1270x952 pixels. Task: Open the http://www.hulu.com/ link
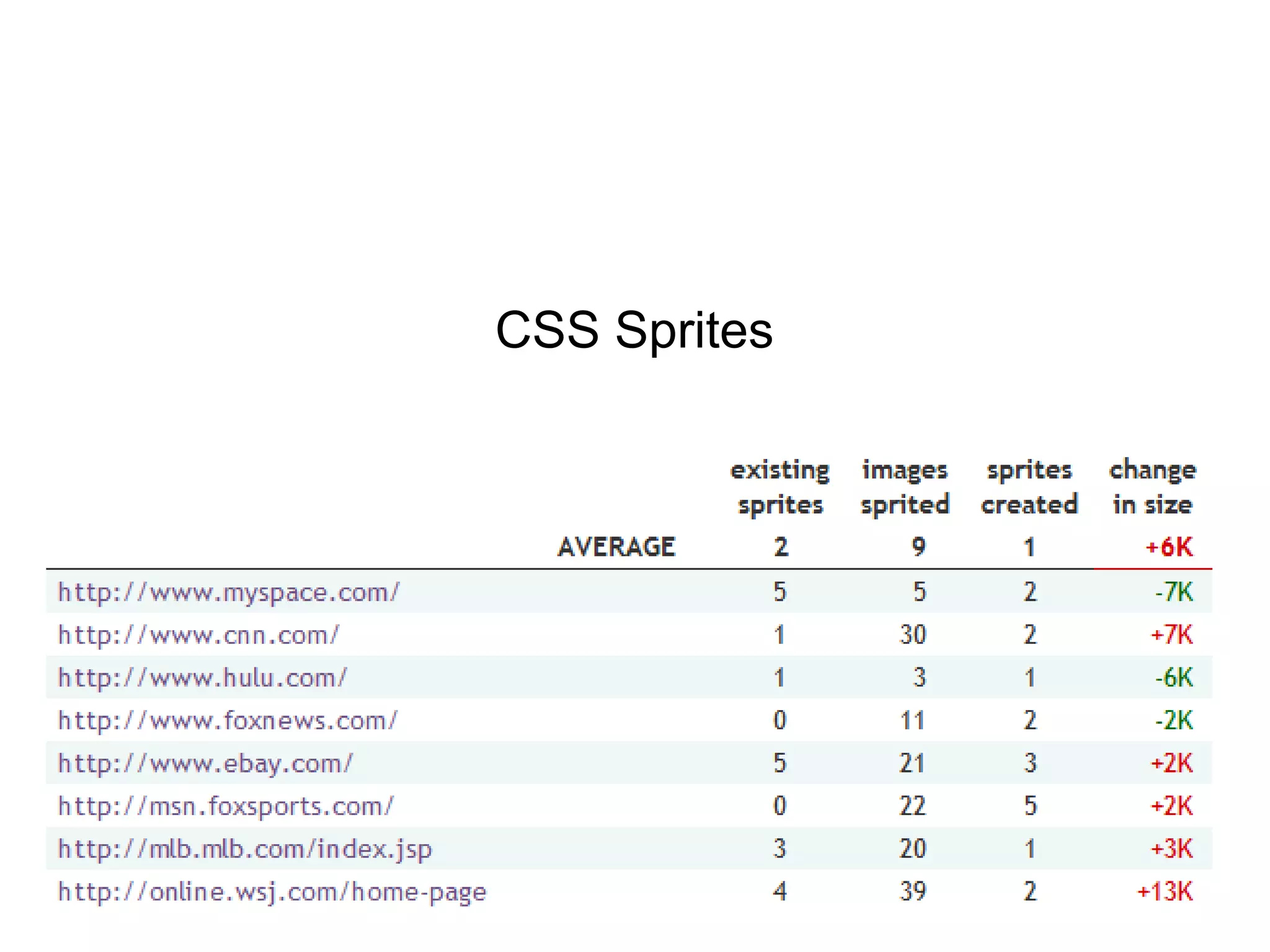[x=202, y=678]
